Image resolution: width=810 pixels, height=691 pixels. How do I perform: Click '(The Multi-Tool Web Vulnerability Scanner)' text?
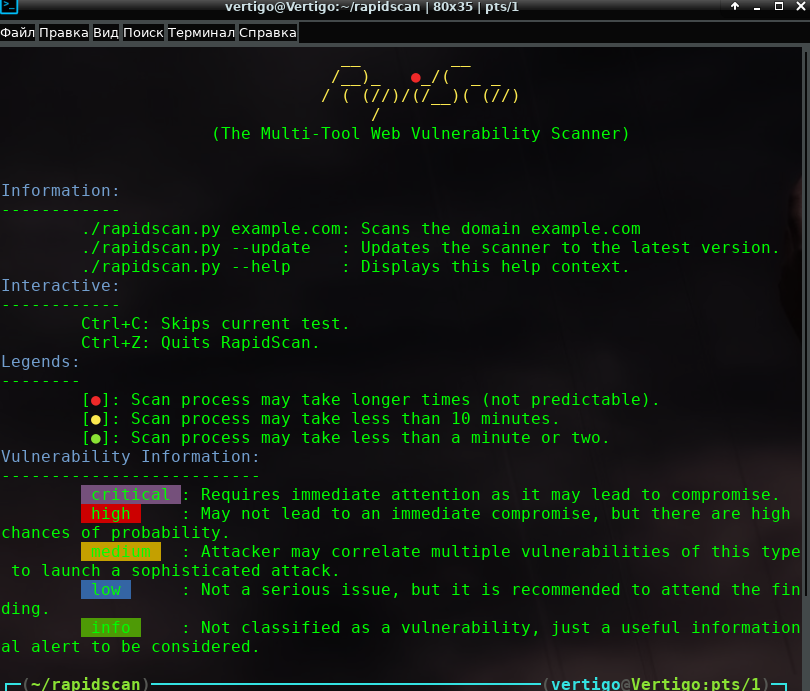point(421,134)
